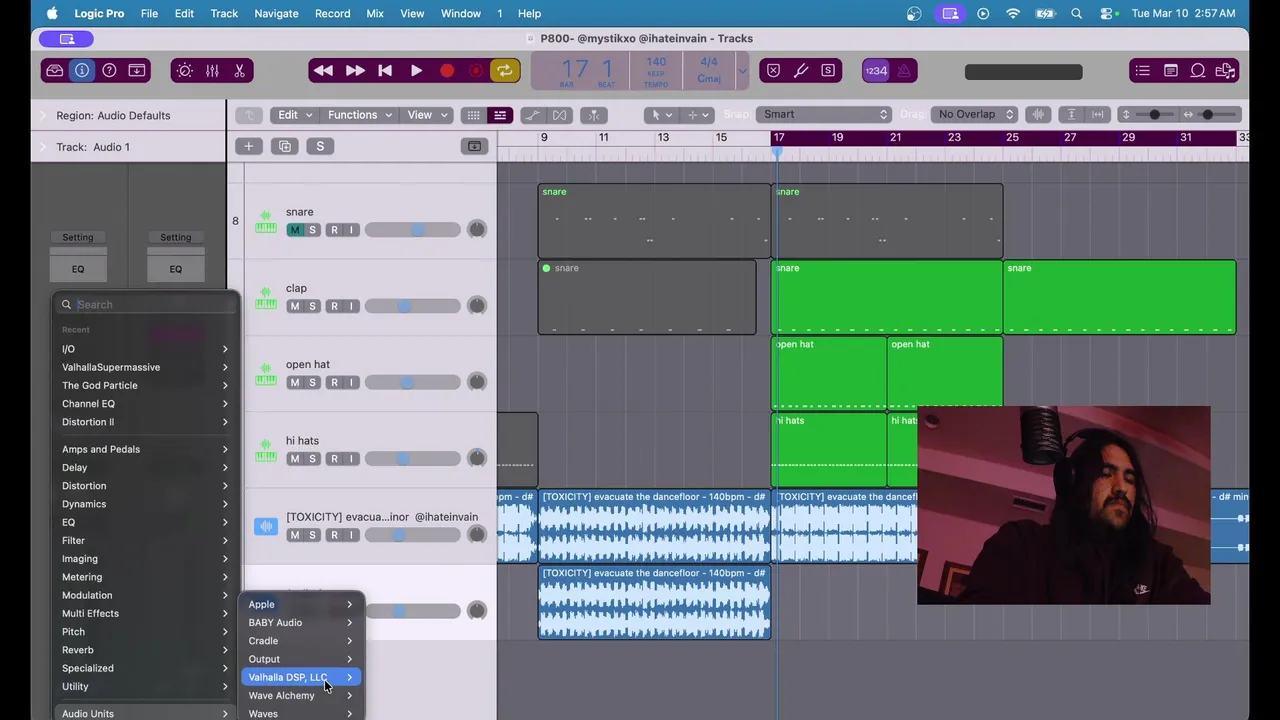The image size is (1280, 720).
Task: Expand the Track Audio 1 disclosure
Action: pyautogui.click(x=43, y=147)
